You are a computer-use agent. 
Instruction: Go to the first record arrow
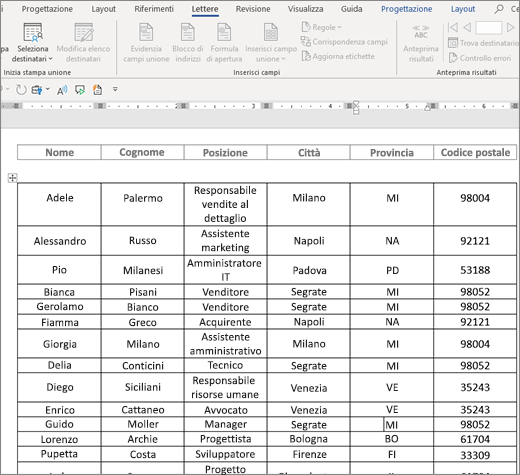453,27
